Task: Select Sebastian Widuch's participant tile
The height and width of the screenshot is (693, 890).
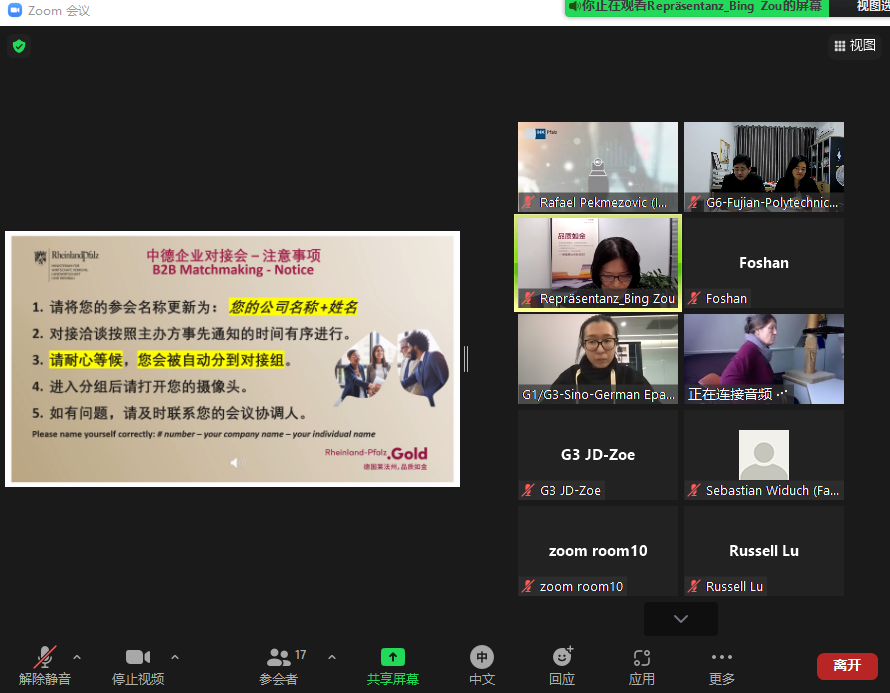Action: click(764, 455)
